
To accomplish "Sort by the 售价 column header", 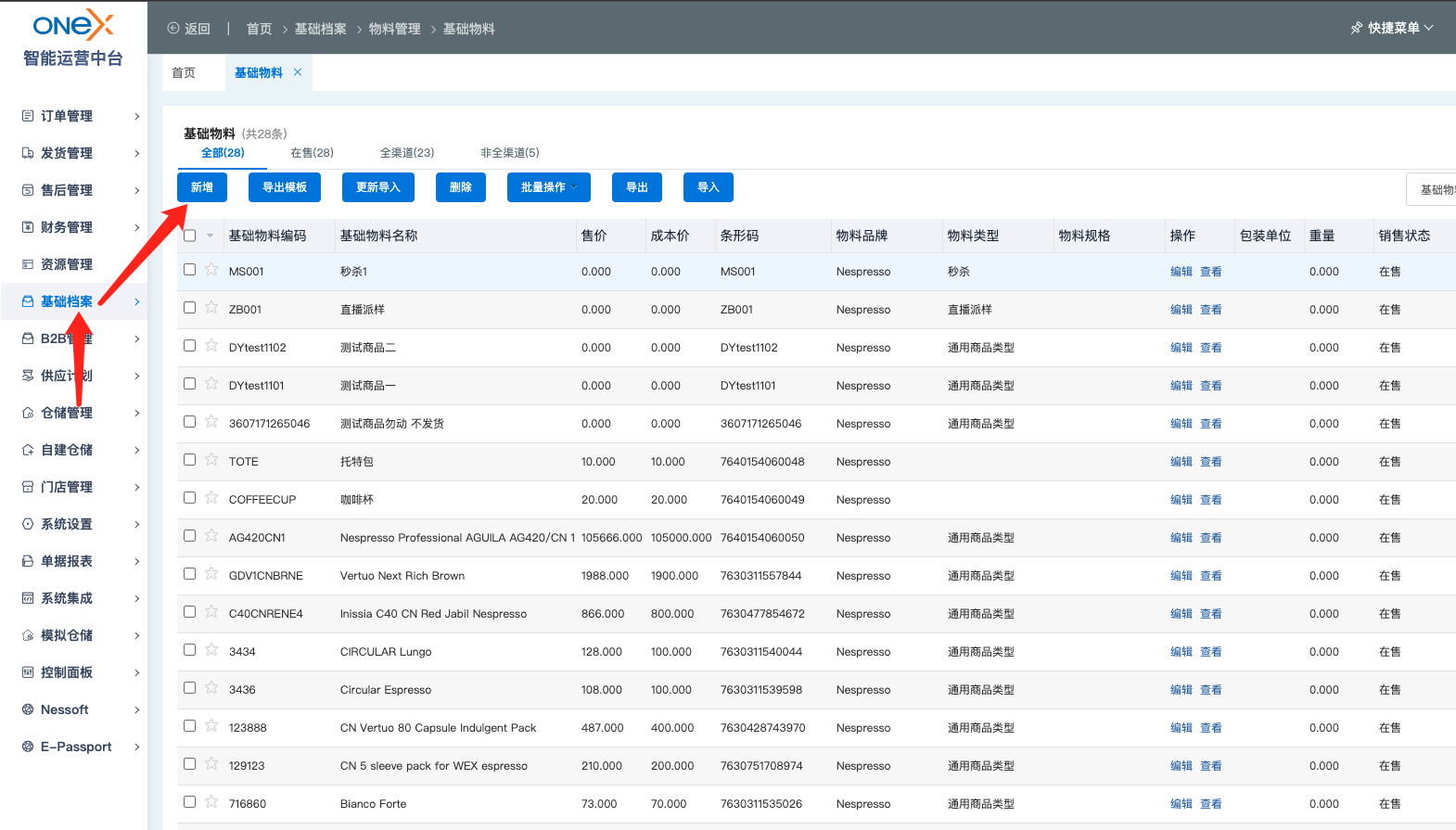I will point(594,236).
